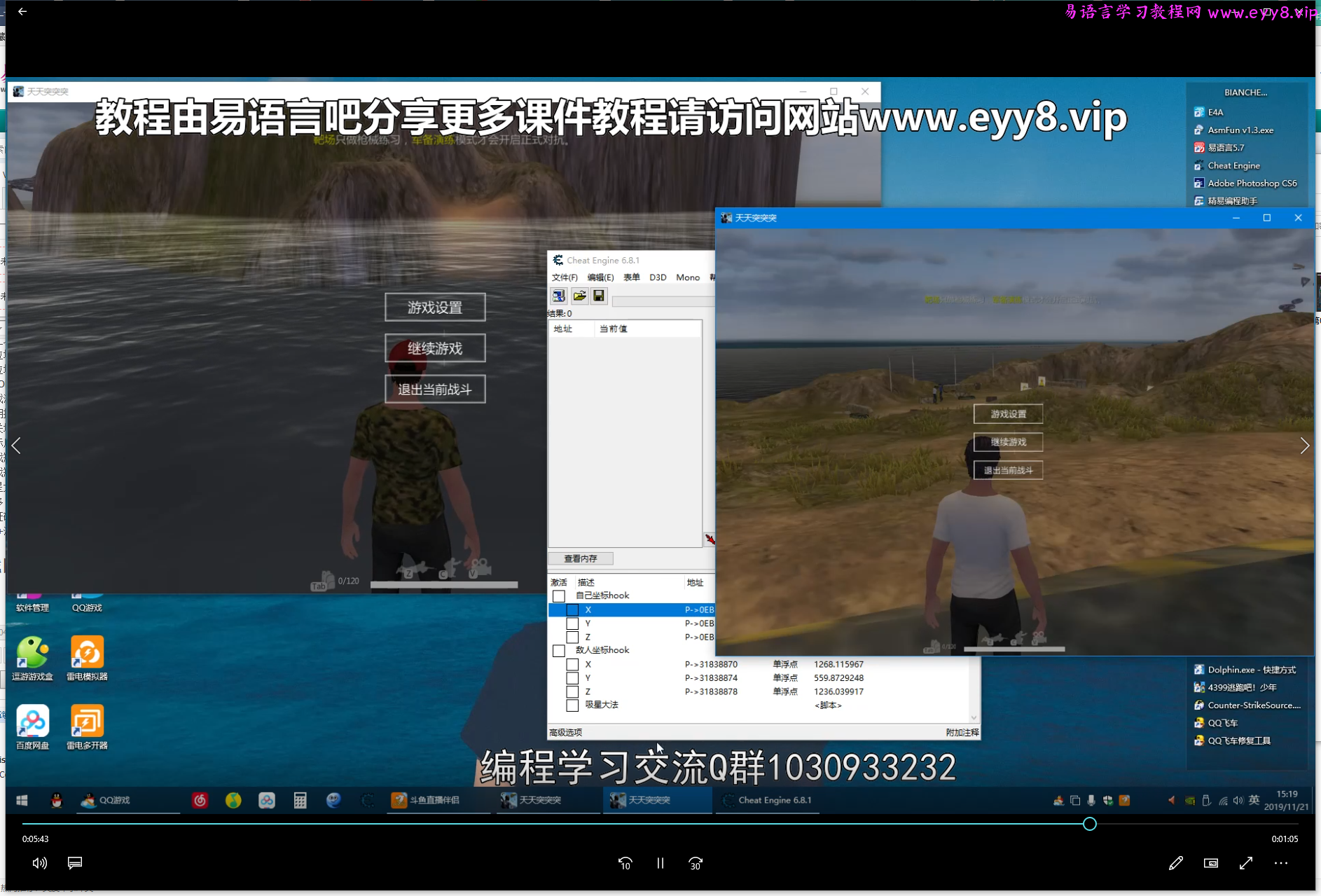This screenshot has height=896, width=1321.
Task: Open the 文件(F) menu in Cheat Engine
Action: coord(565,277)
